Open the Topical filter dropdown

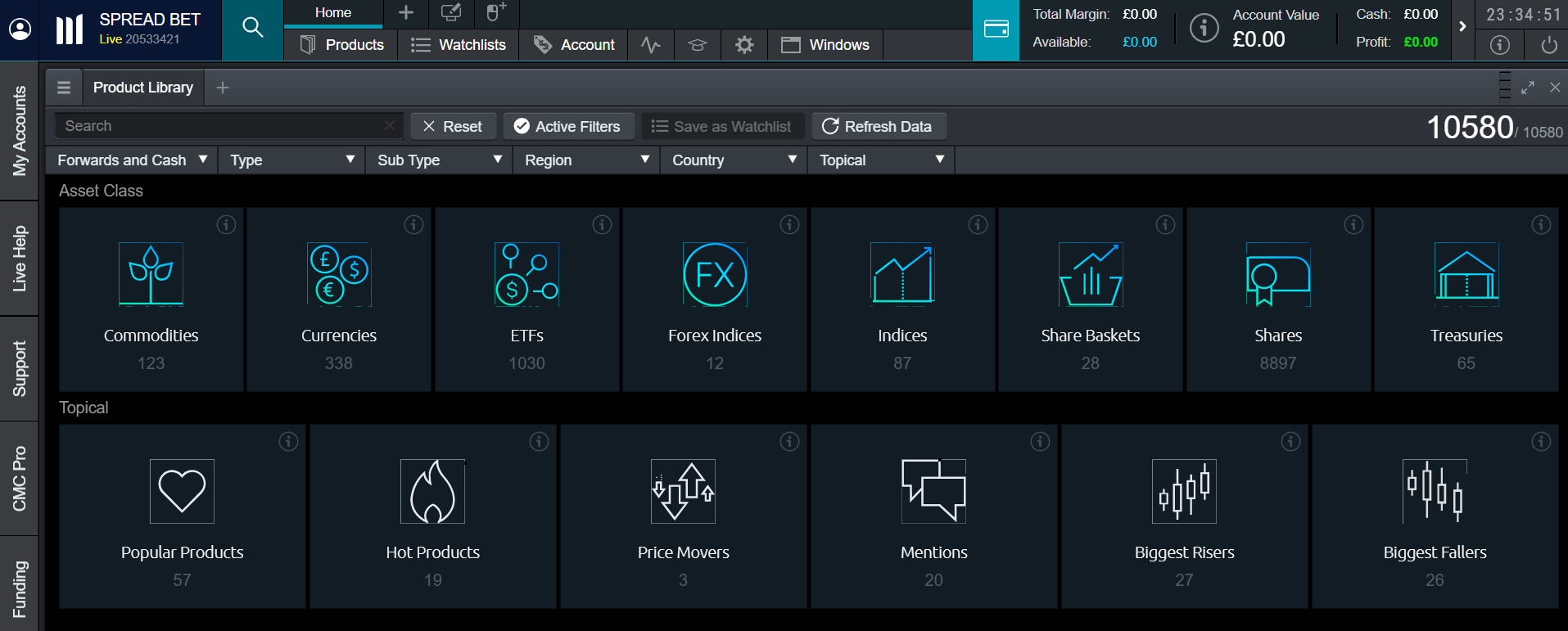(x=882, y=160)
